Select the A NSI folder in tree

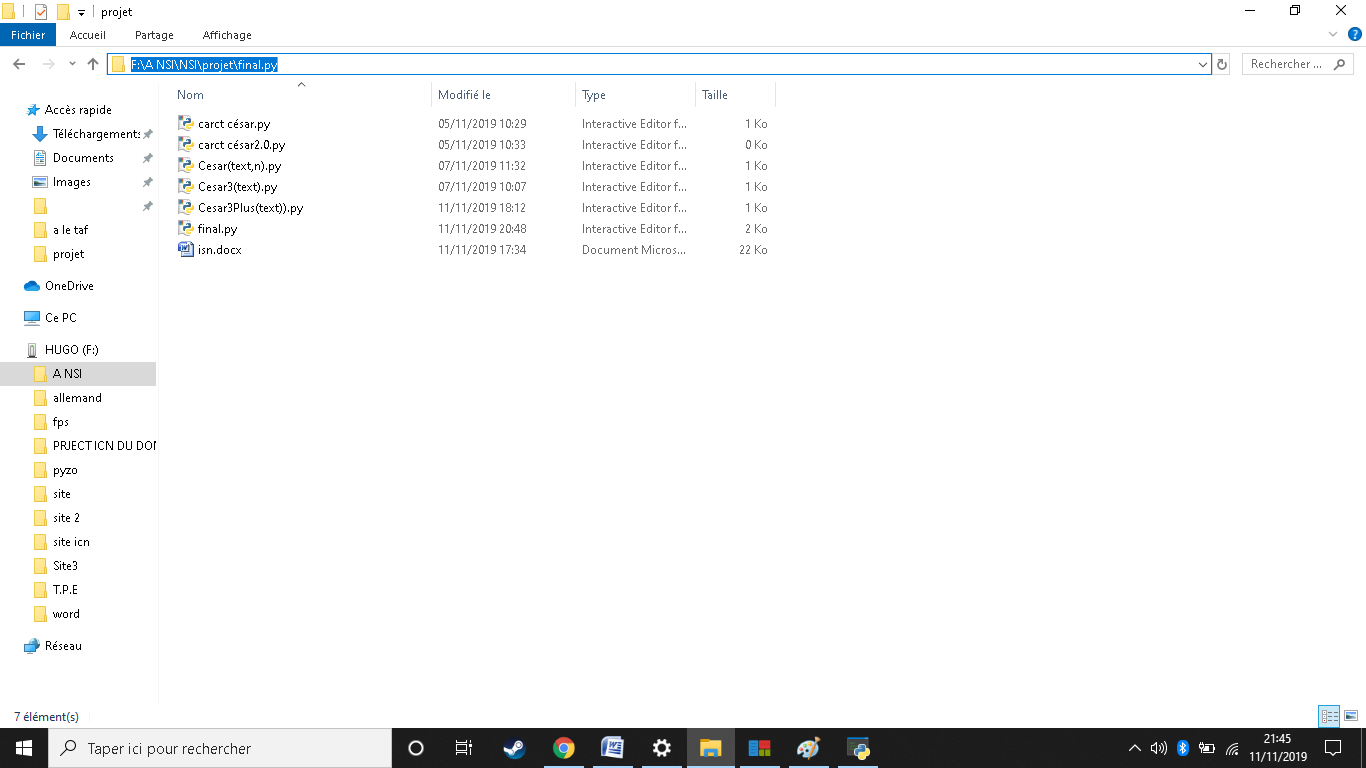78,374
